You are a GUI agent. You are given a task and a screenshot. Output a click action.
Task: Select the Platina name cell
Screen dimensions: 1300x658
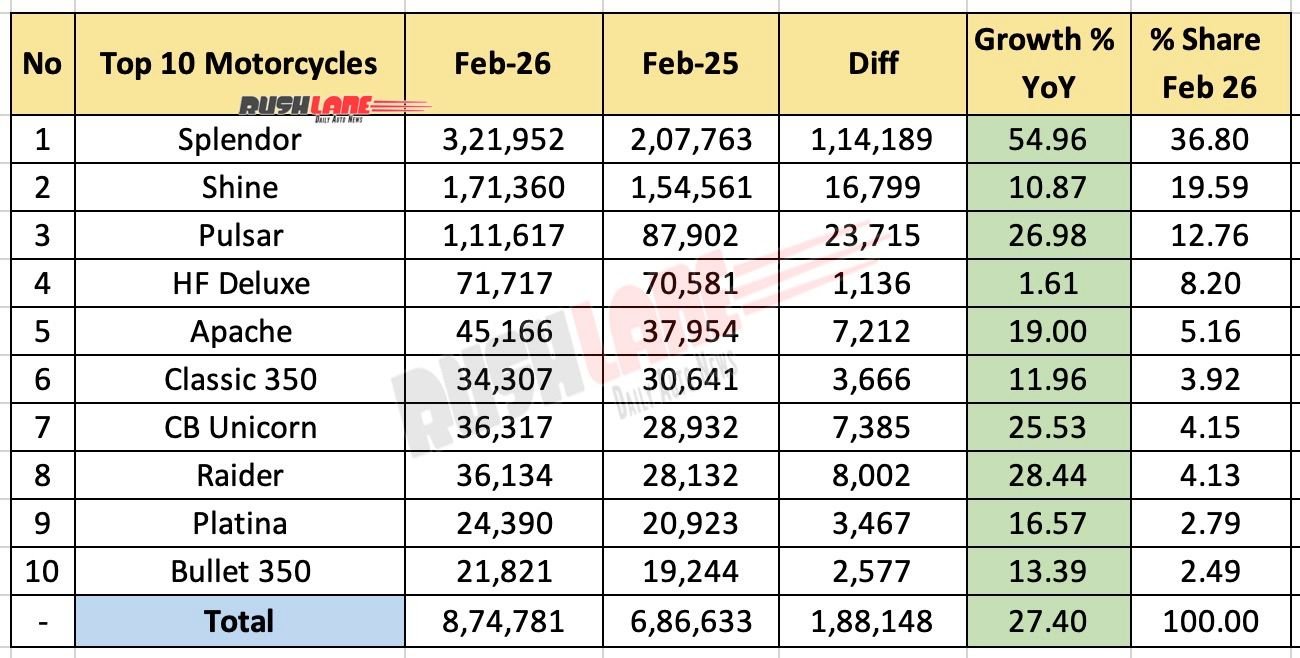tap(239, 523)
